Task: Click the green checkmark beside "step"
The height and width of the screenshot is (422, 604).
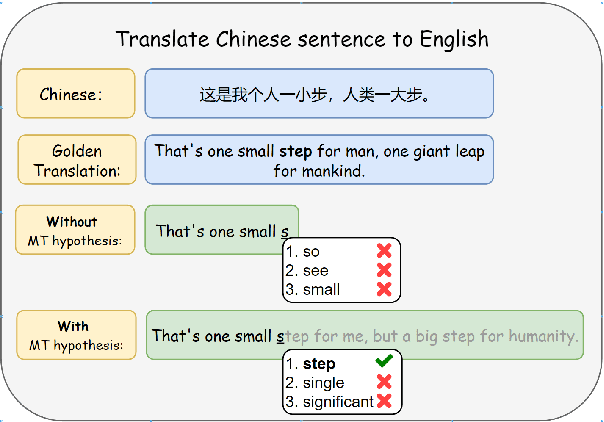Action: [383, 363]
